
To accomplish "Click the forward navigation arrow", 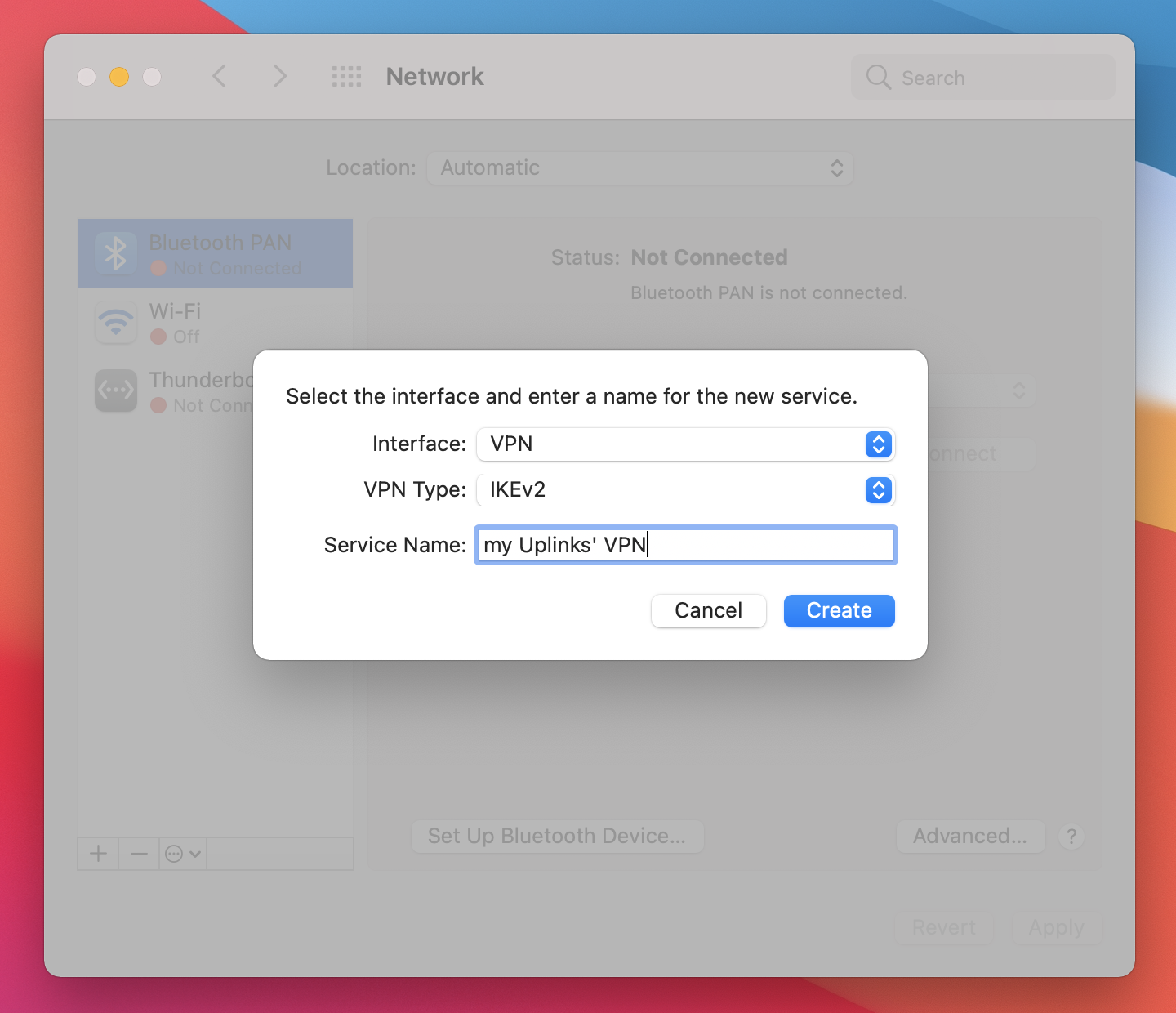I will coord(279,76).
